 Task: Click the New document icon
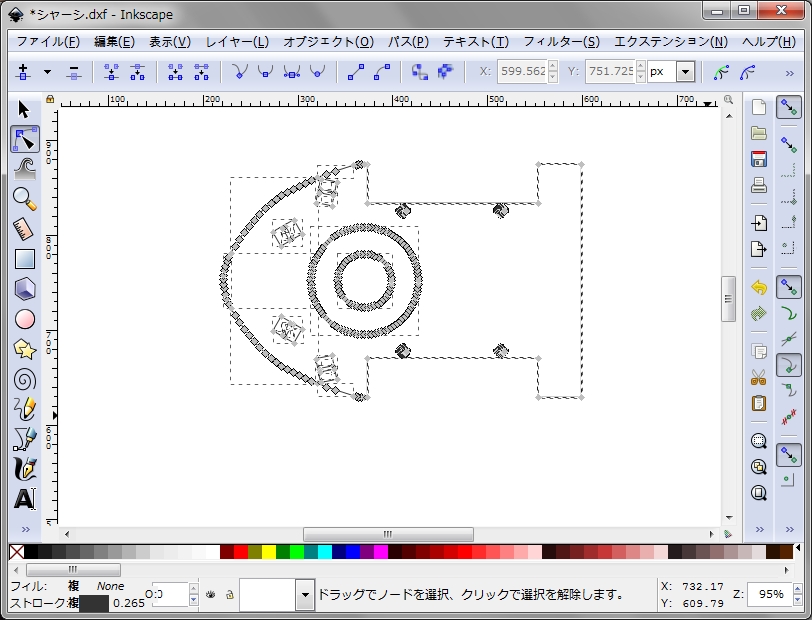pyautogui.click(x=759, y=107)
